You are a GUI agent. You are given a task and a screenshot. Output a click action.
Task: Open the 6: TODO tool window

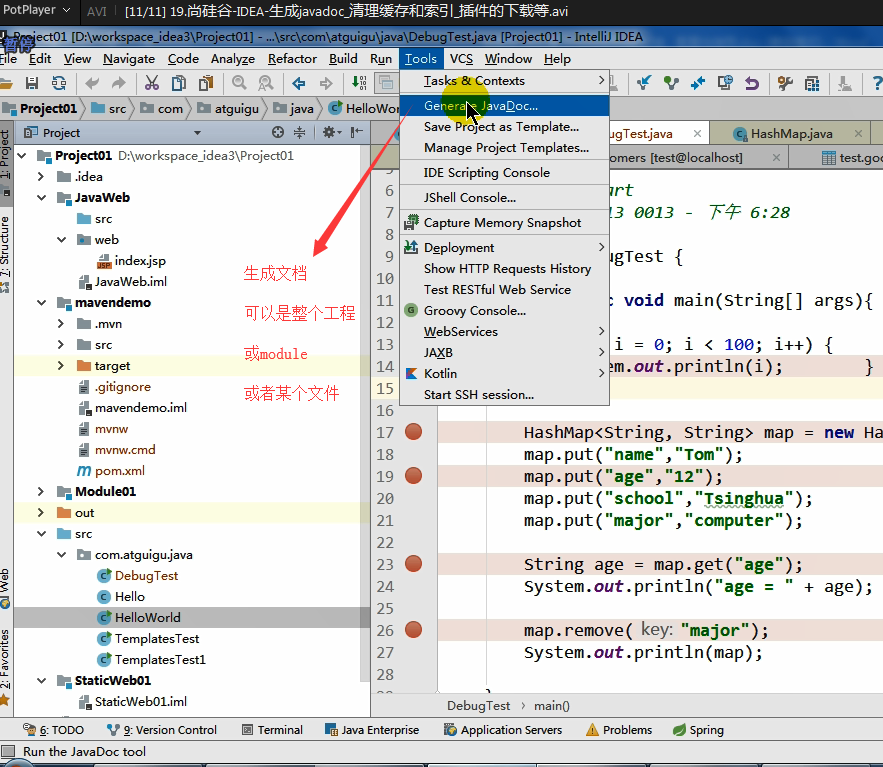(53, 730)
